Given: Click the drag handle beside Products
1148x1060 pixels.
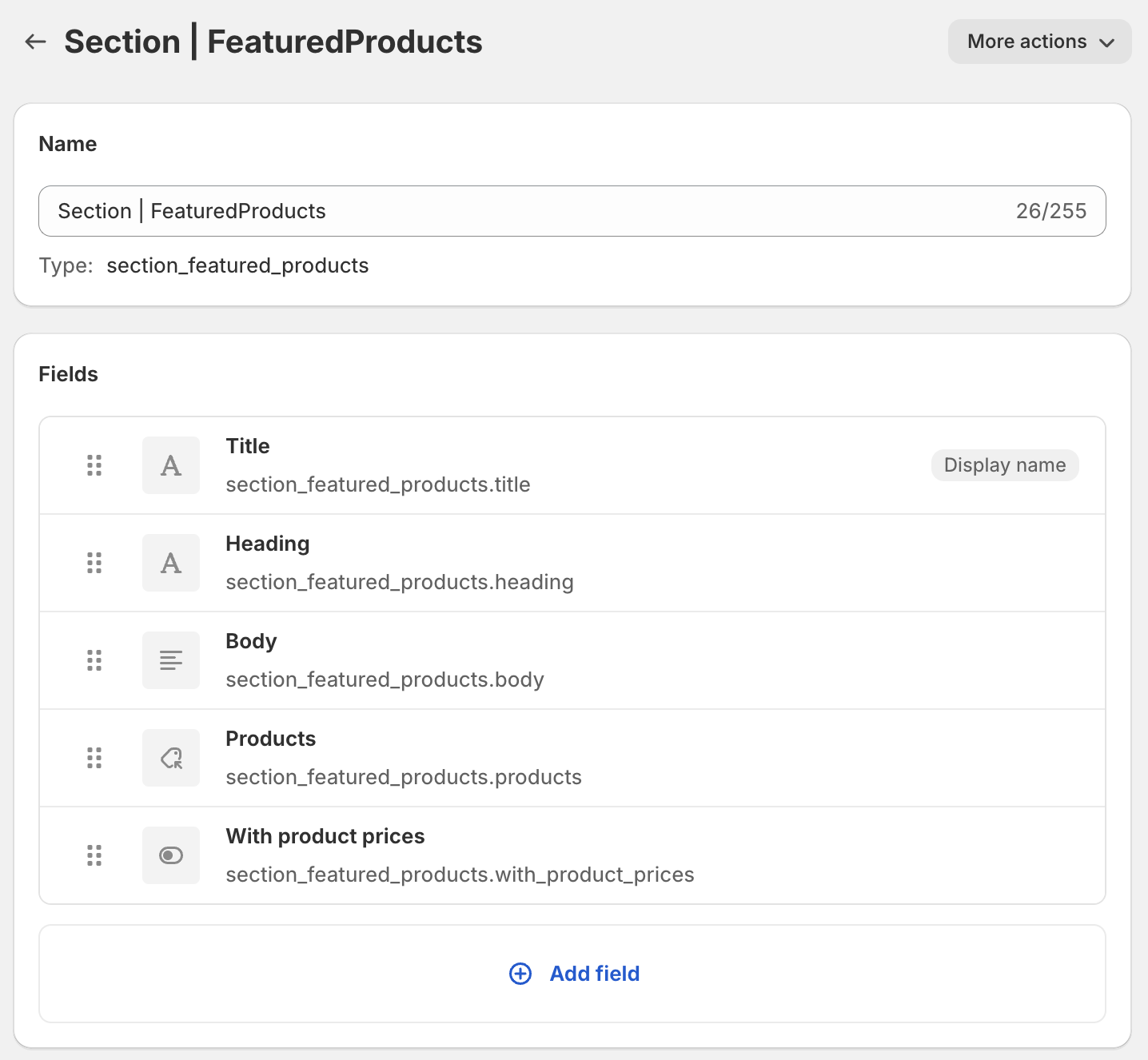Looking at the screenshot, I should point(94,757).
